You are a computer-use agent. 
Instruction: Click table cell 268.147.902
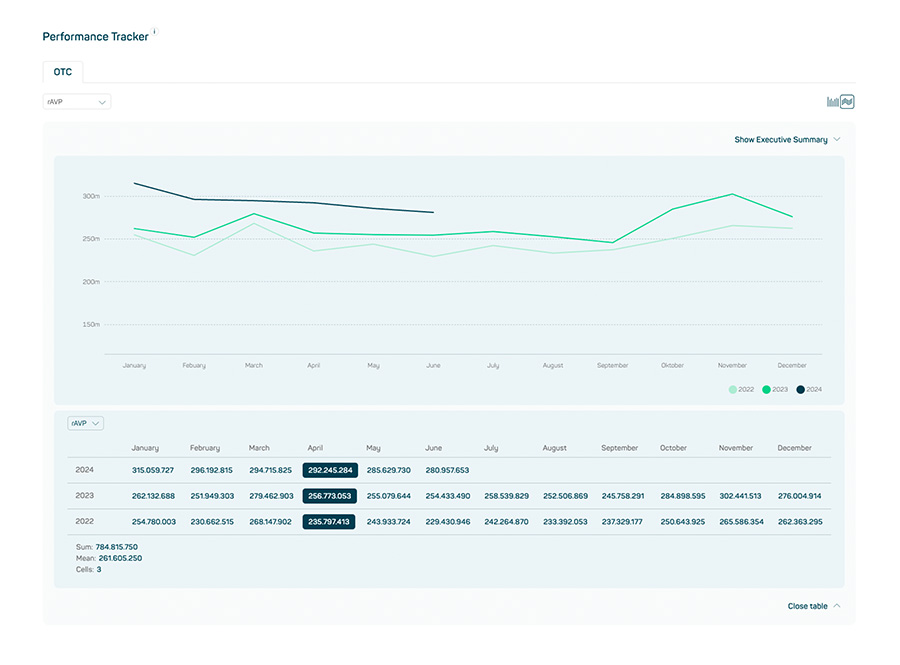coord(270,522)
